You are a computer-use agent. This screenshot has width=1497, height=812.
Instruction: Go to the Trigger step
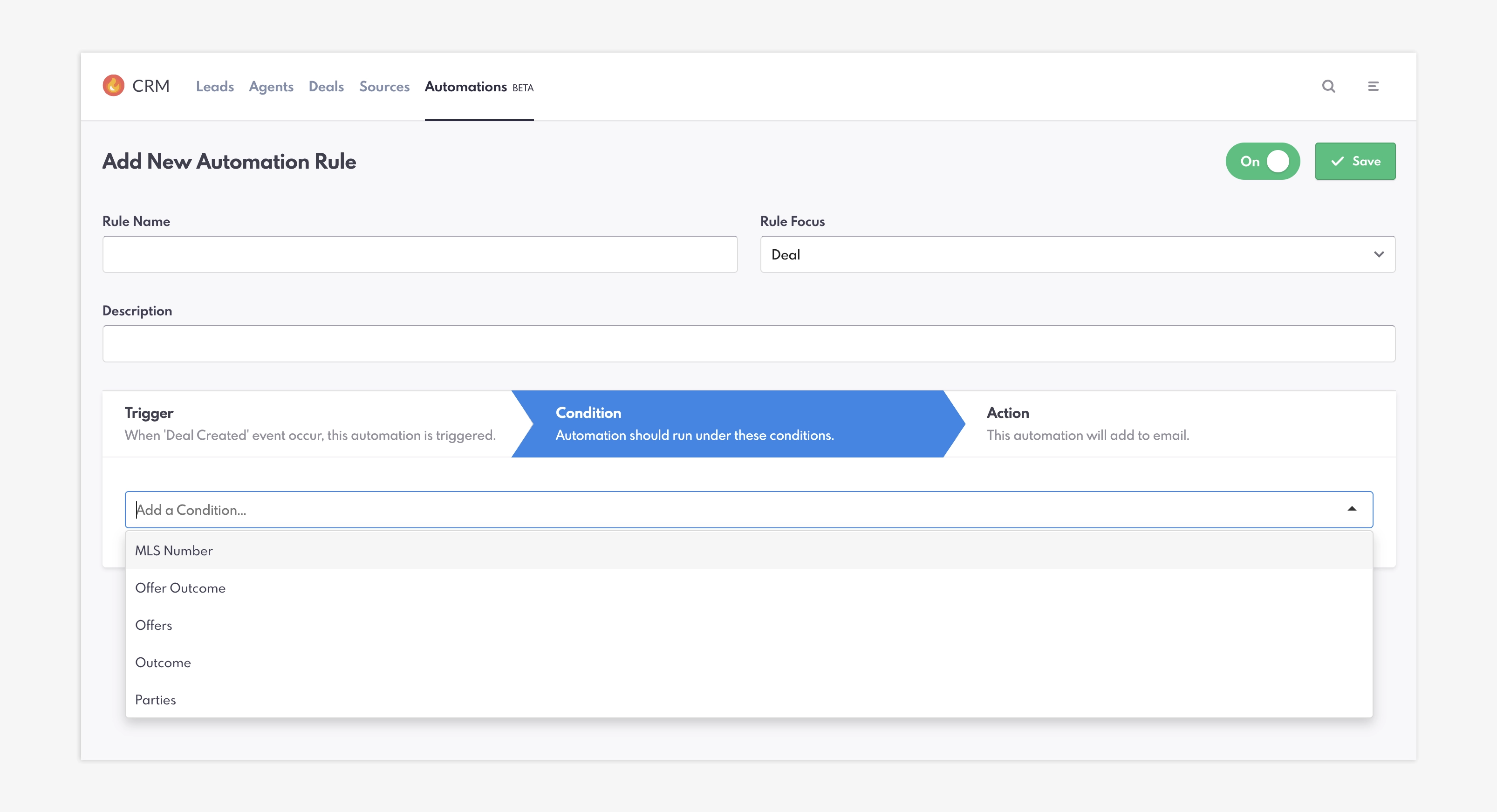(310, 424)
